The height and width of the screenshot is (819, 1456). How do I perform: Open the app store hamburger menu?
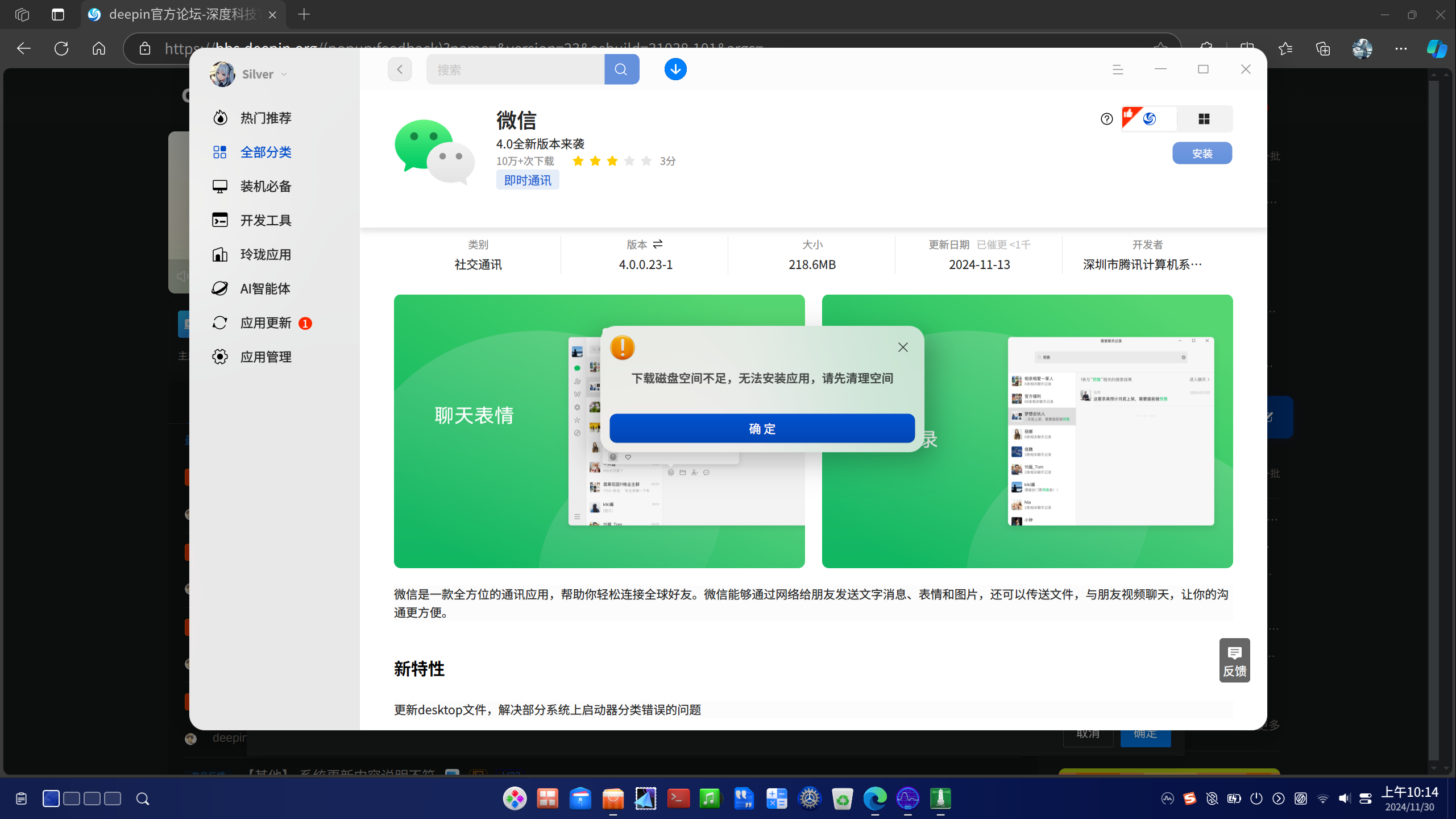click(x=1118, y=69)
